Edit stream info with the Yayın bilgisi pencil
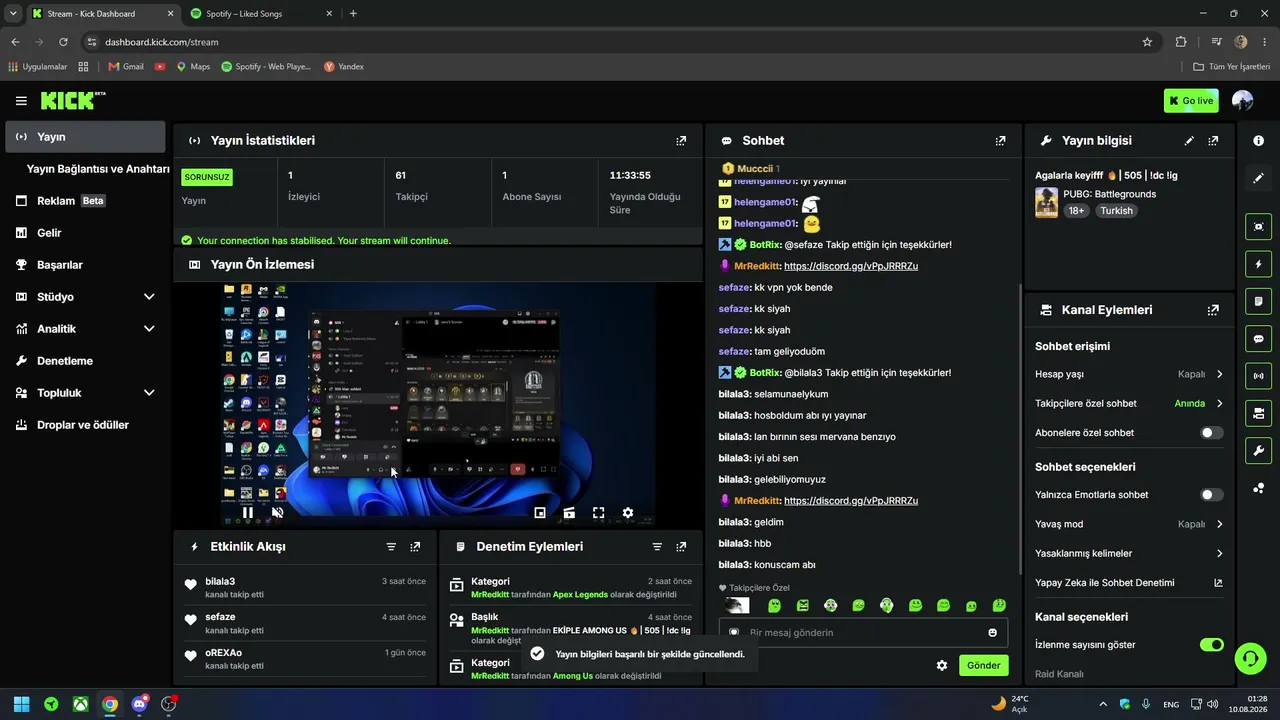 pos(1189,141)
